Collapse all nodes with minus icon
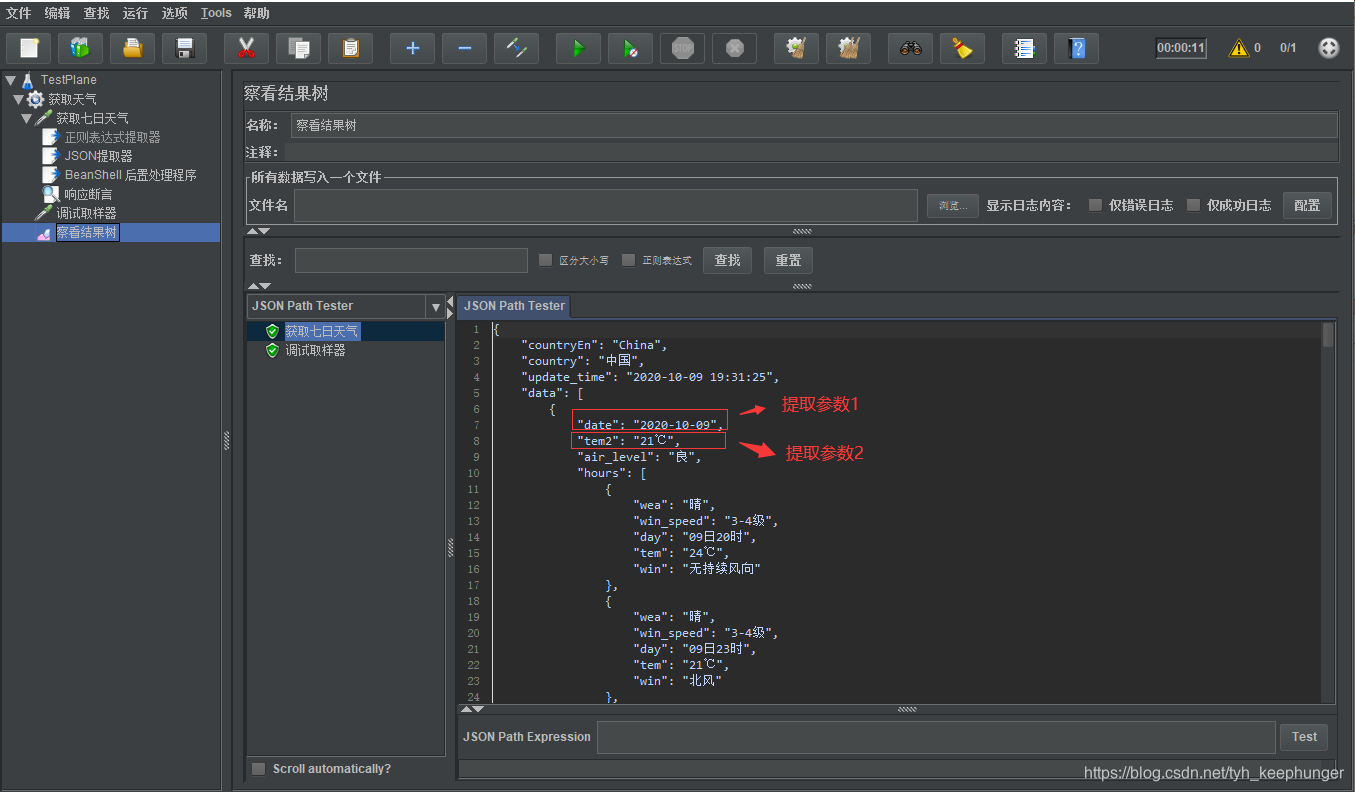Image resolution: width=1355 pixels, height=792 pixels. coord(464,48)
